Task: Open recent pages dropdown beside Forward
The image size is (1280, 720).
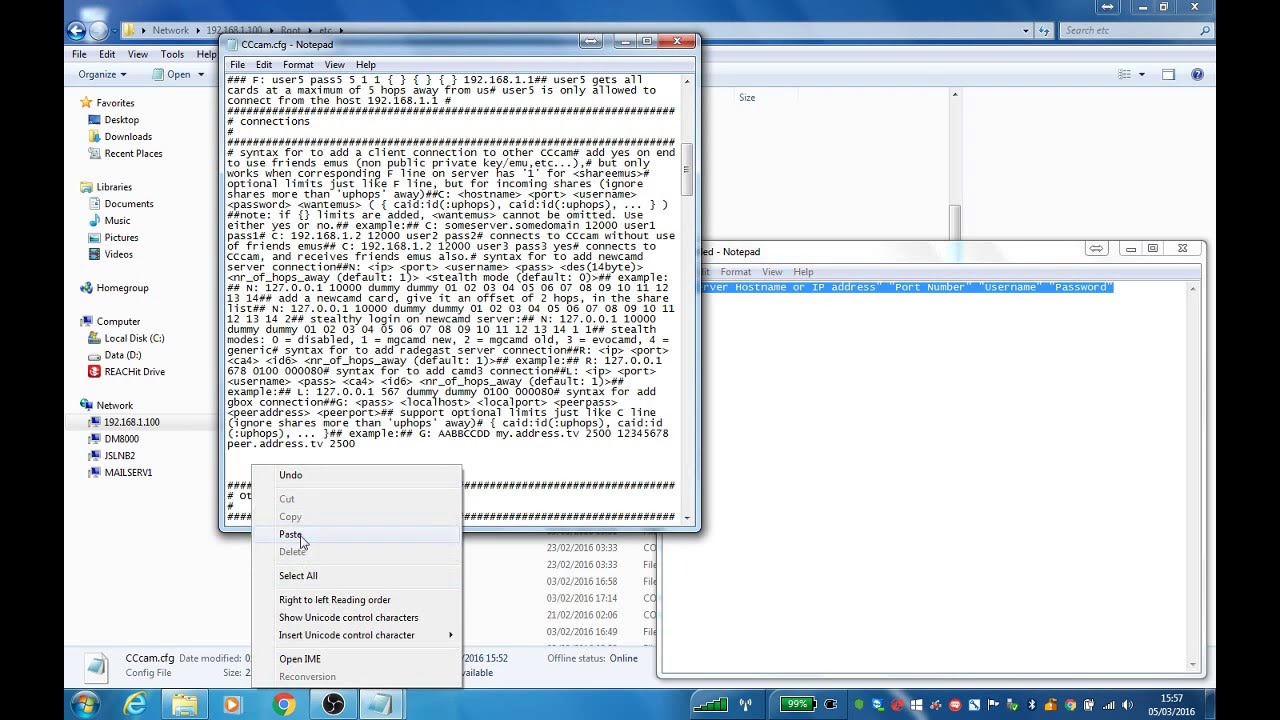Action: click(x=113, y=31)
